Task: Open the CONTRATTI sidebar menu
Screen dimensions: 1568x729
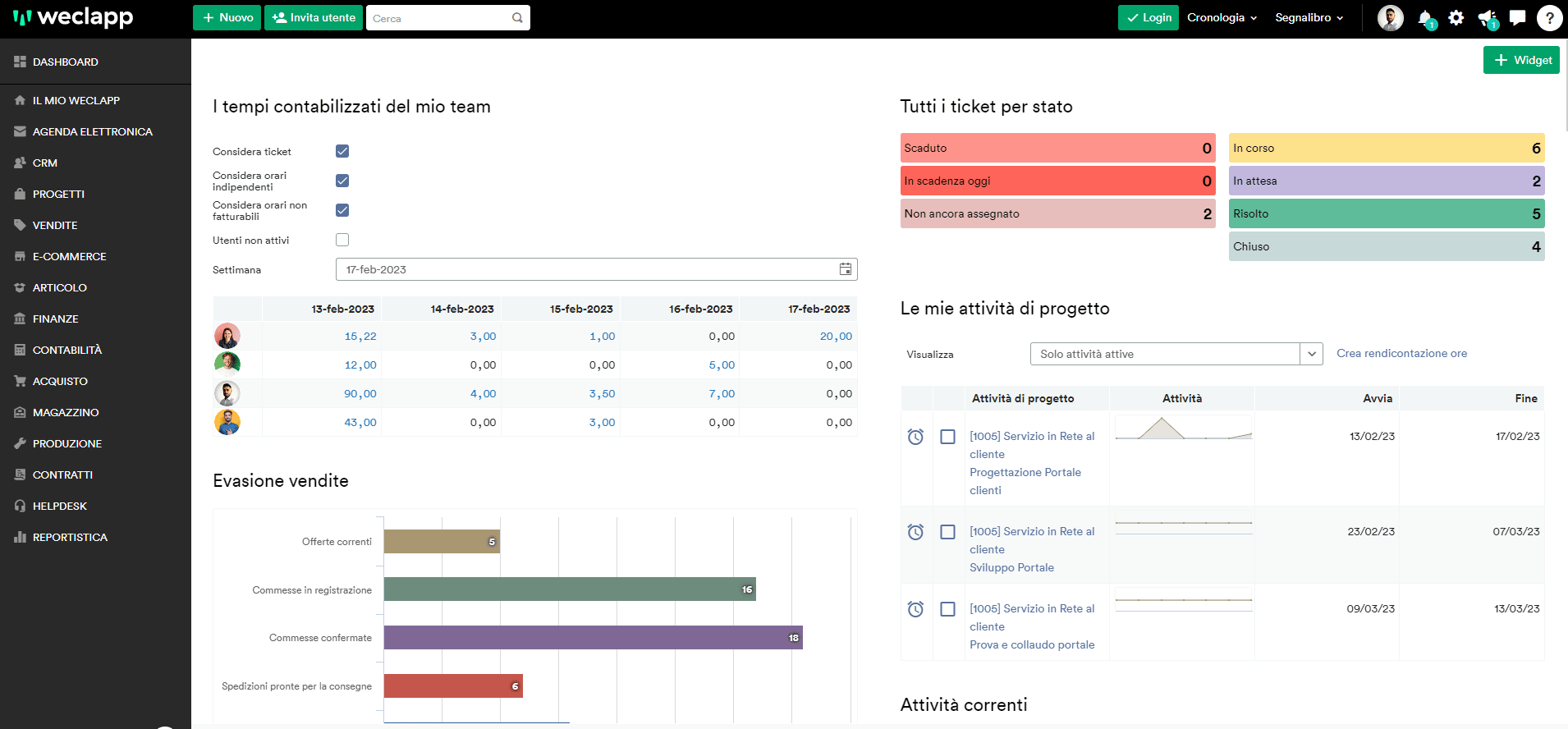Action: point(95,475)
